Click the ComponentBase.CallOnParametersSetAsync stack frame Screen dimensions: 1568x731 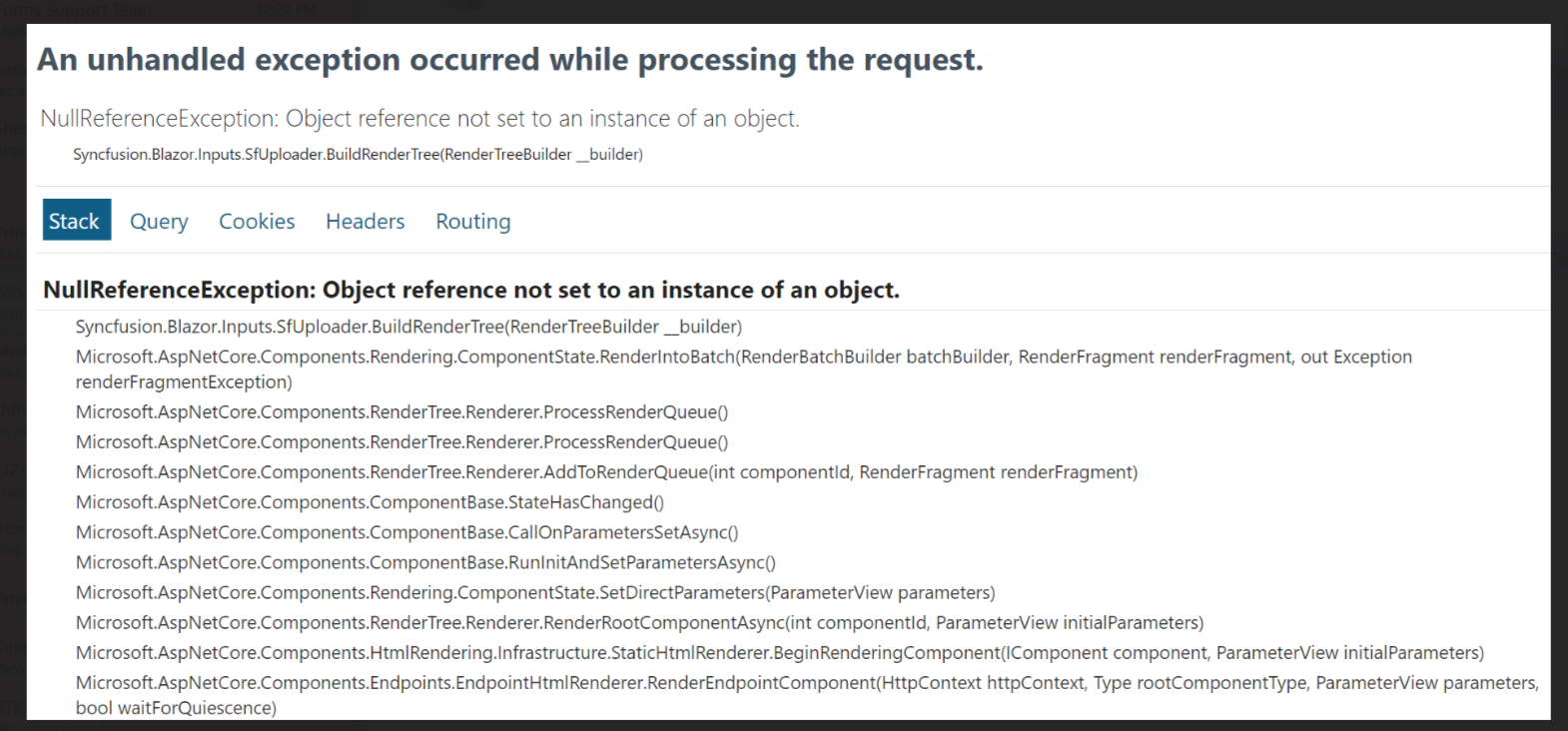[406, 532]
